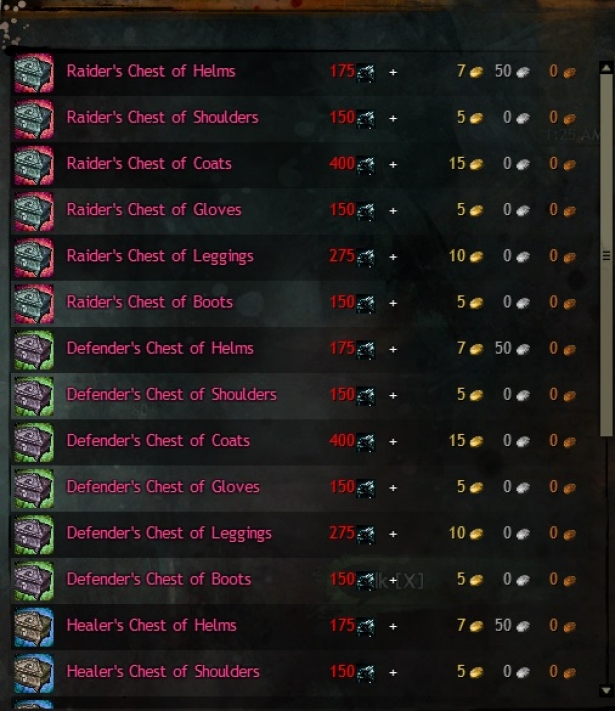Image resolution: width=615 pixels, height=711 pixels.
Task: Click the gold coin icon in Defender's Helms price
Action: 476,349
